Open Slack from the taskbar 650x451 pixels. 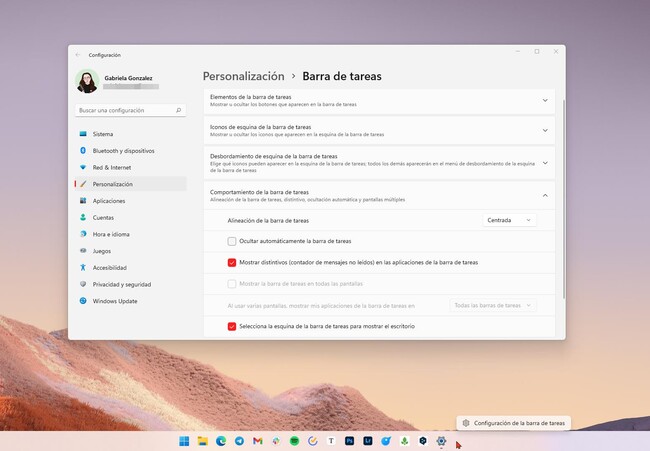(x=276, y=441)
